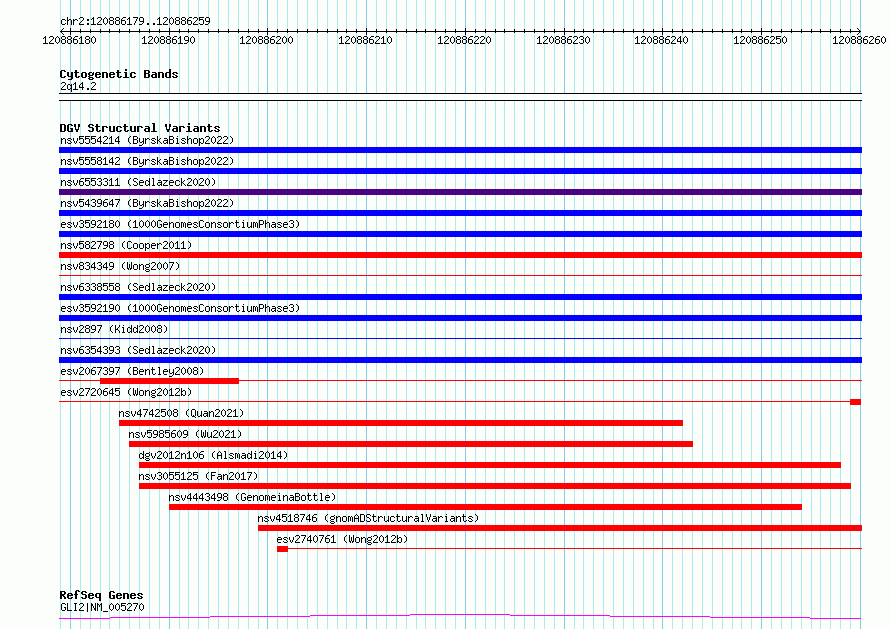Click ruler position 120886220
The width and height of the screenshot is (890, 629).
(464, 40)
